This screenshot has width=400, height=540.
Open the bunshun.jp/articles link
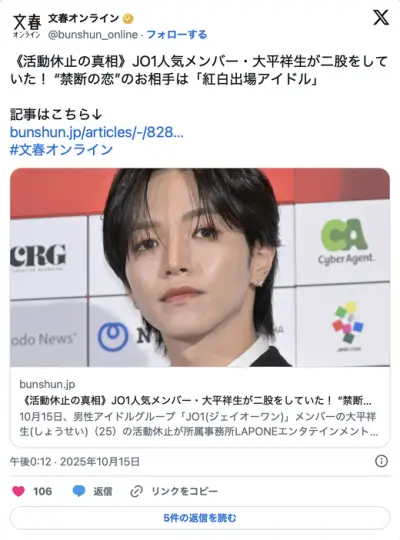(96, 132)
